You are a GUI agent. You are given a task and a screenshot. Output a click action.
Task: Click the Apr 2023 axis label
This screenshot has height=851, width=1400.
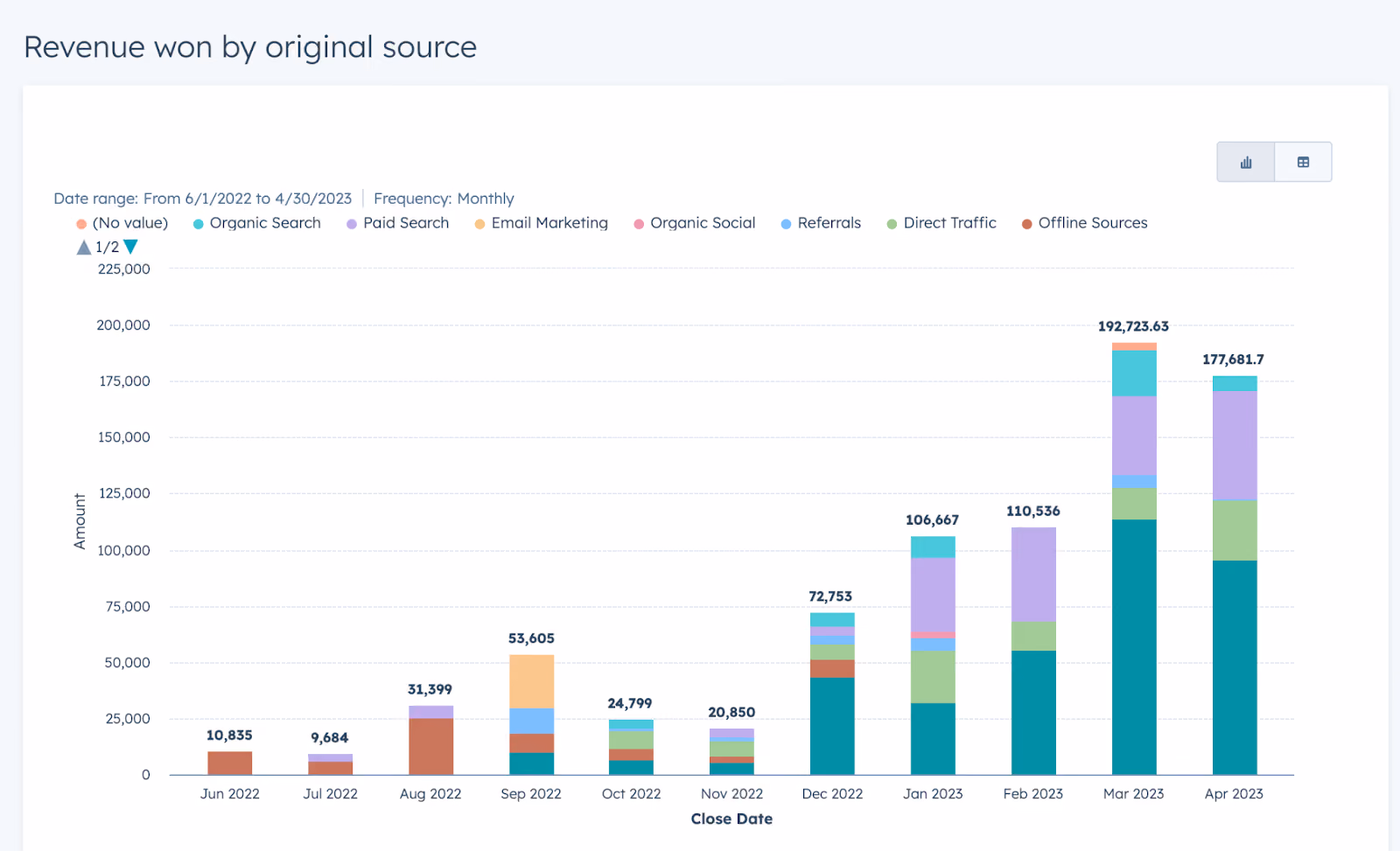pos(1235,794)
